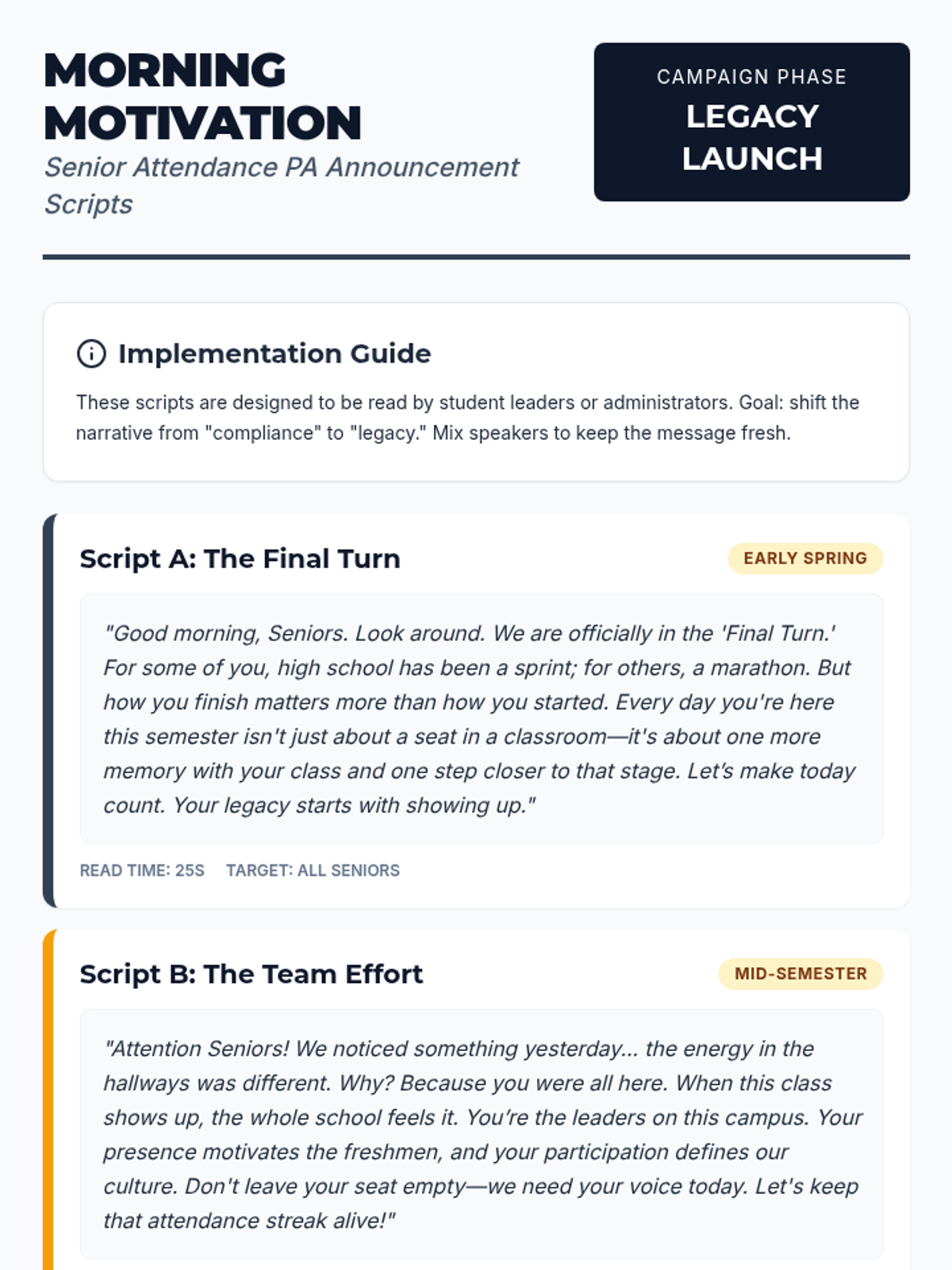
Task: Click the MORNING MOTIVATION main heading
Action: [x=203, y=96]
